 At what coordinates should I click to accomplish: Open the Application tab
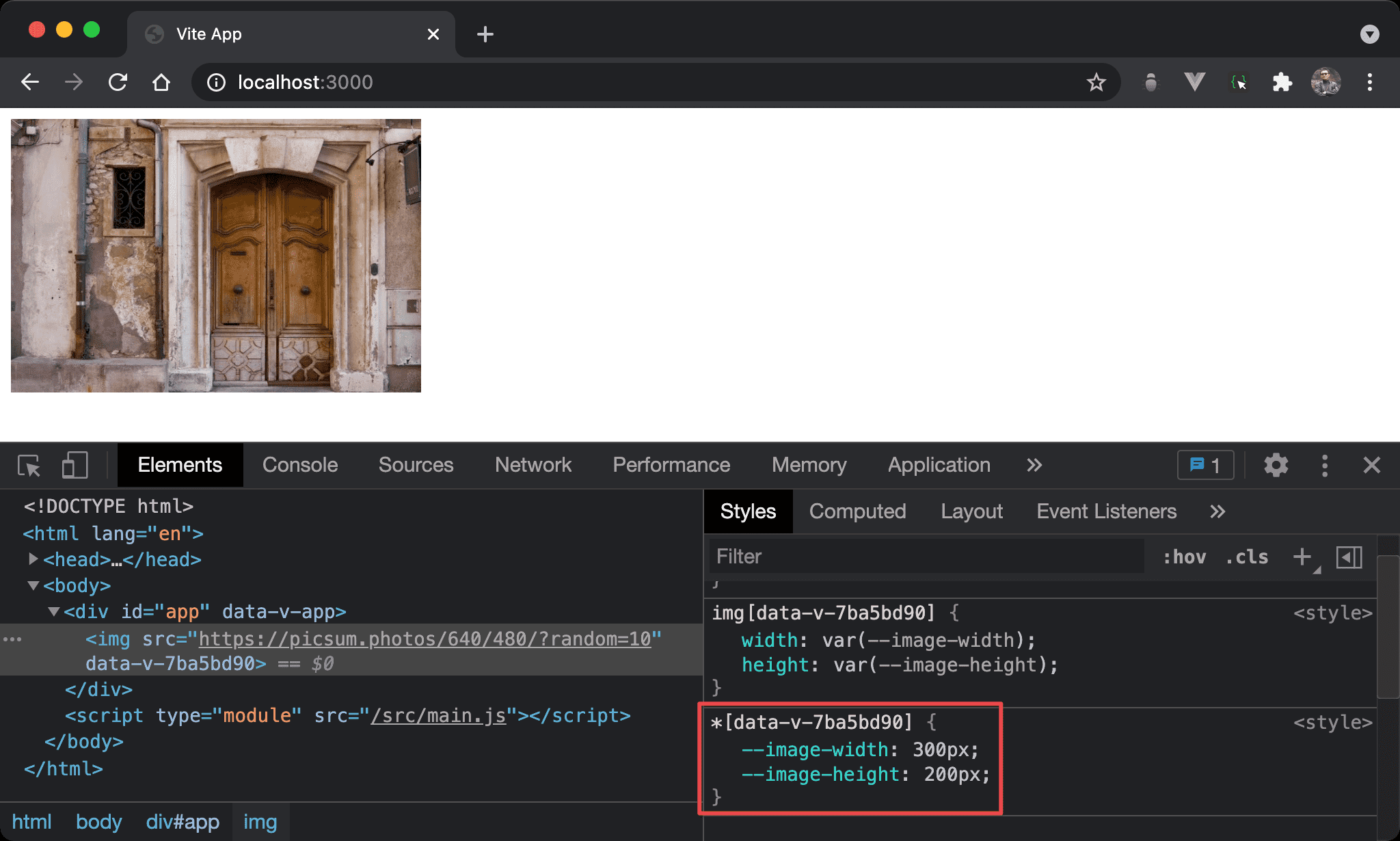tap(939, 465)
